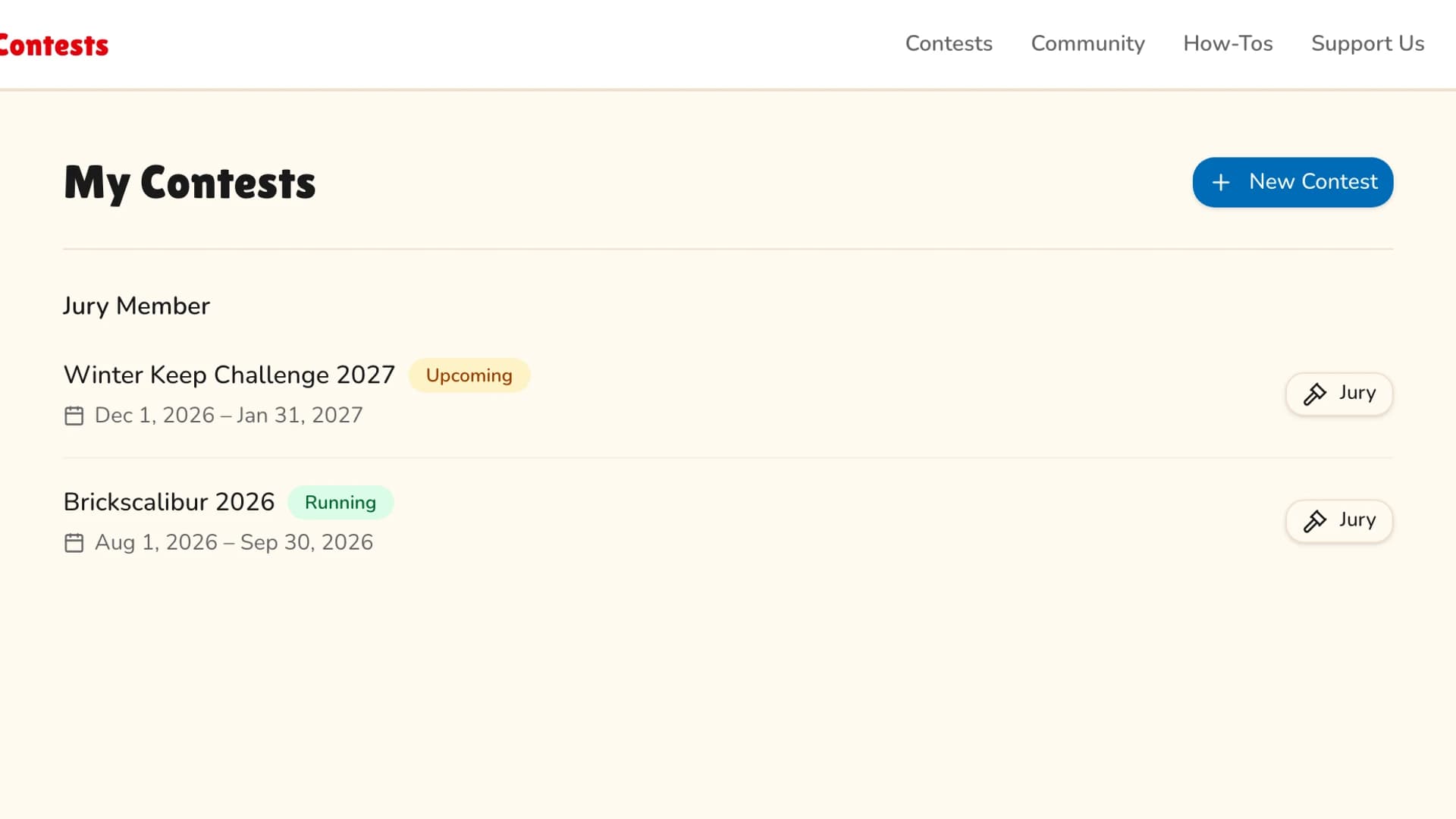The image size is (1456, 819).
Task: Click the red Contests site logo
Action: point(54,45)
